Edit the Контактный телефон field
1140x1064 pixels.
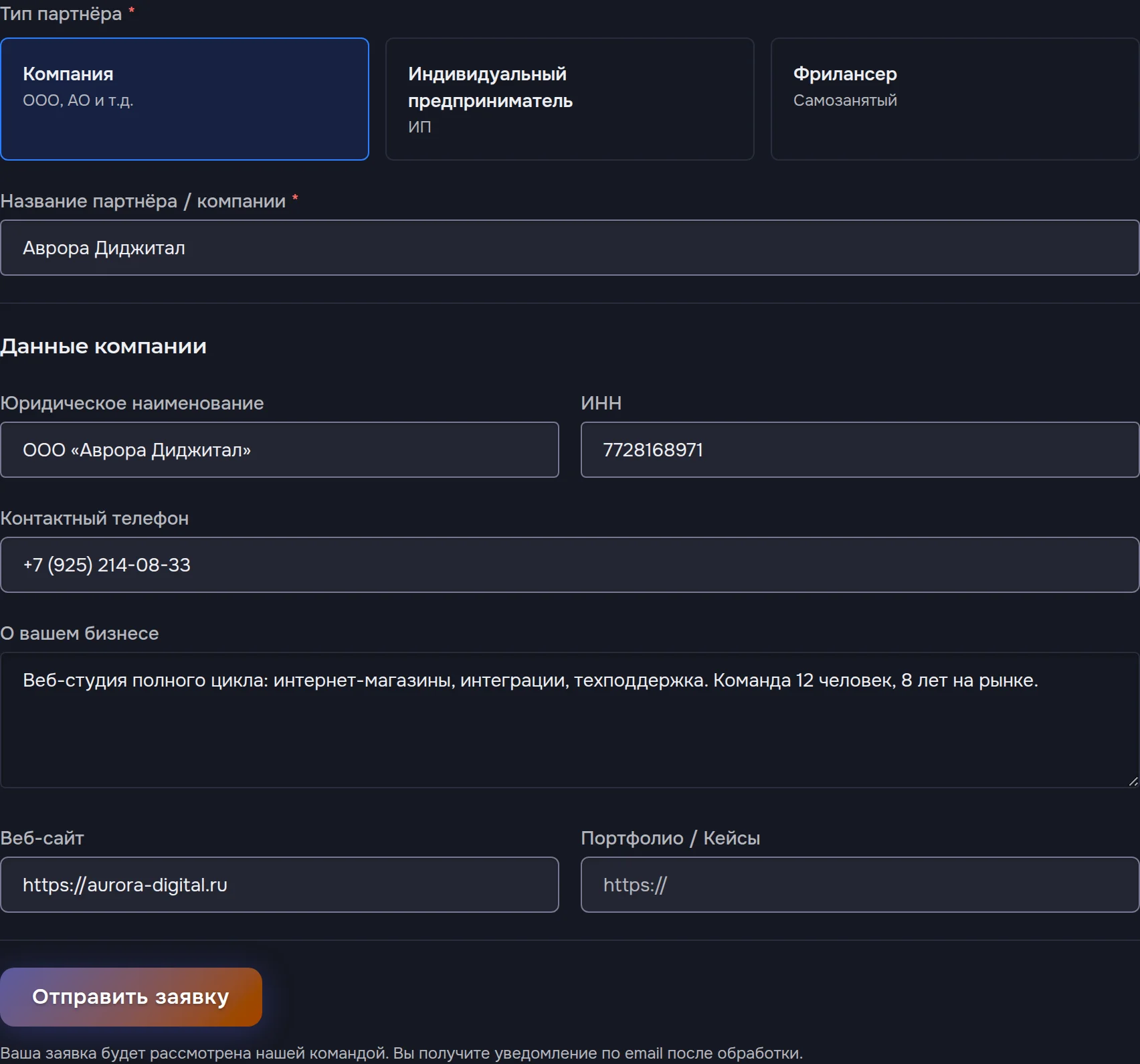(x=570, y=565)
